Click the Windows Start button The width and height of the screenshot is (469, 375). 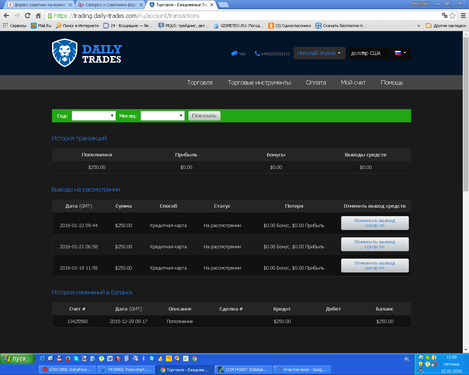[x=17, y=359]
